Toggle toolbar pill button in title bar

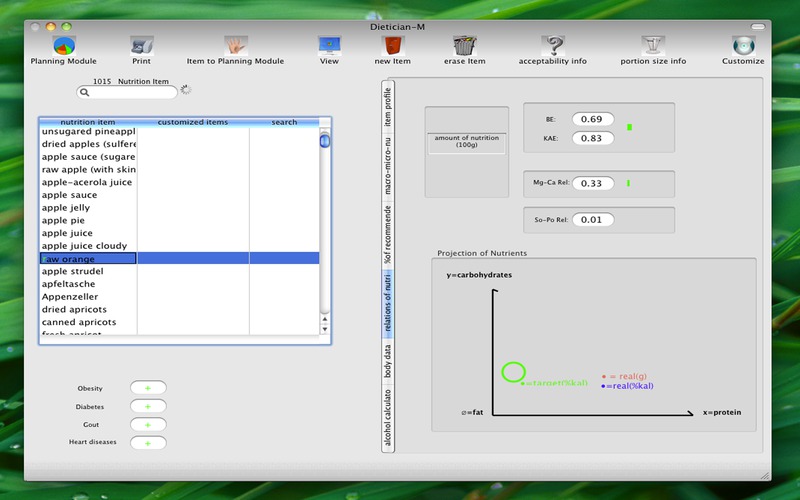point(758,27)
